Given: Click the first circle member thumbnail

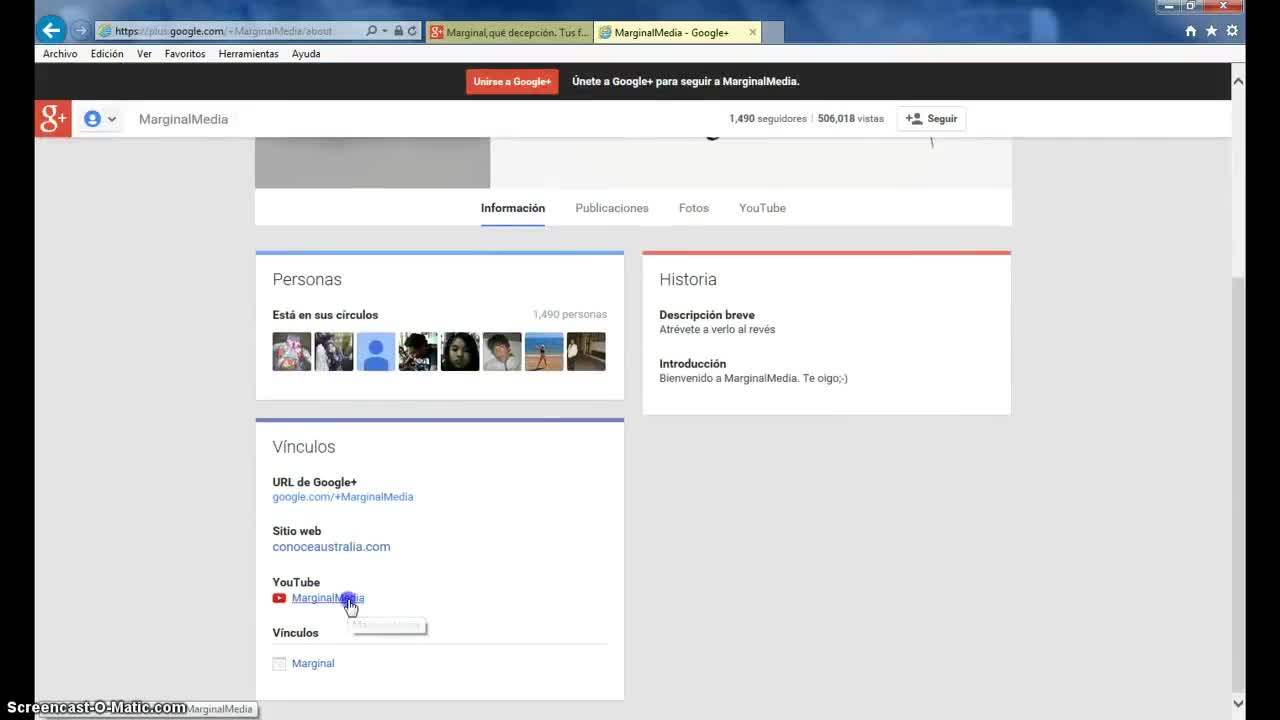Looking at the screenshot, I should coord(291,351).
